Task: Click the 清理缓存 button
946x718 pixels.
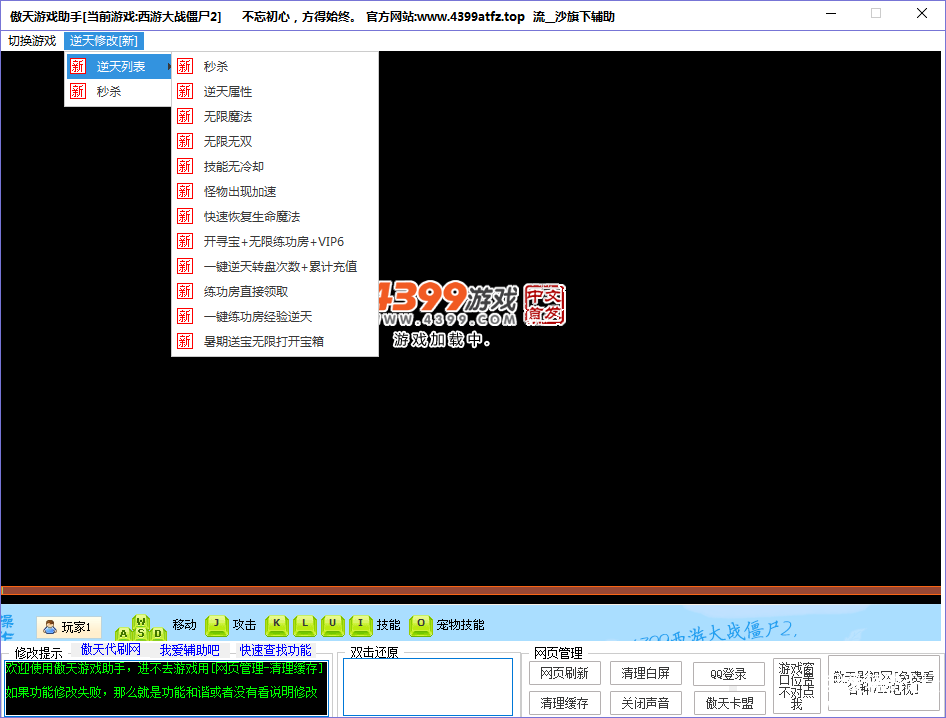Action: [565, 703]
